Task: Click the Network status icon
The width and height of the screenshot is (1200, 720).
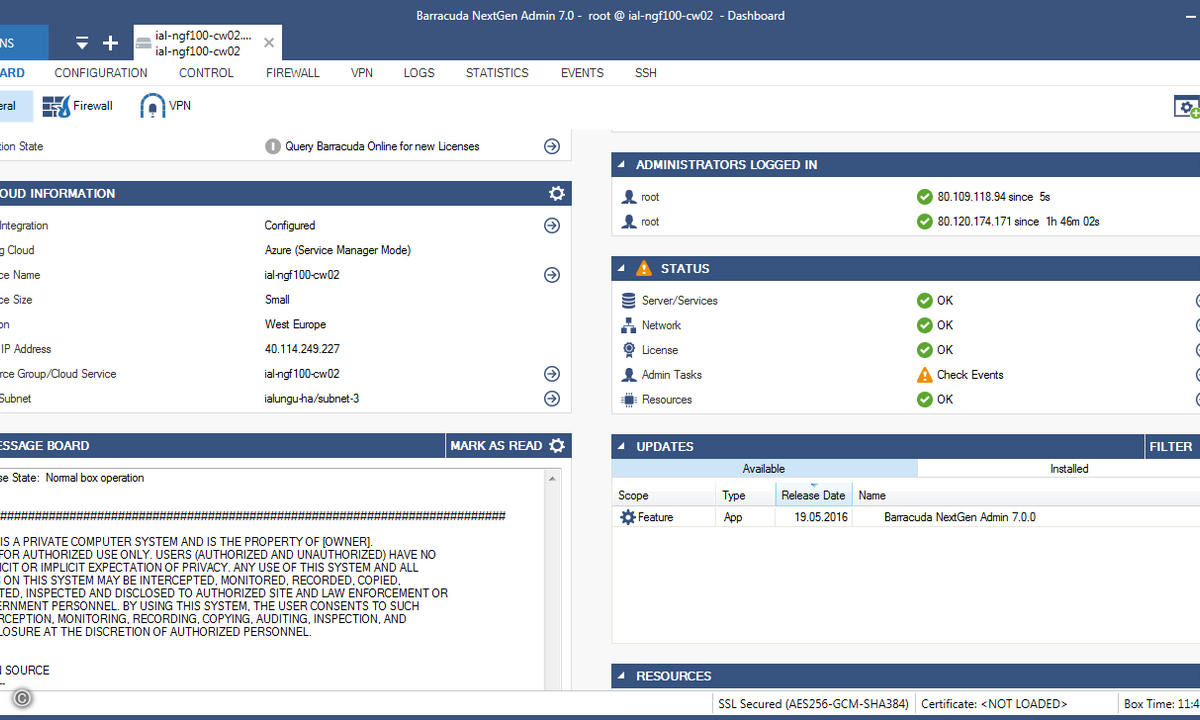Action: (629, 326)
